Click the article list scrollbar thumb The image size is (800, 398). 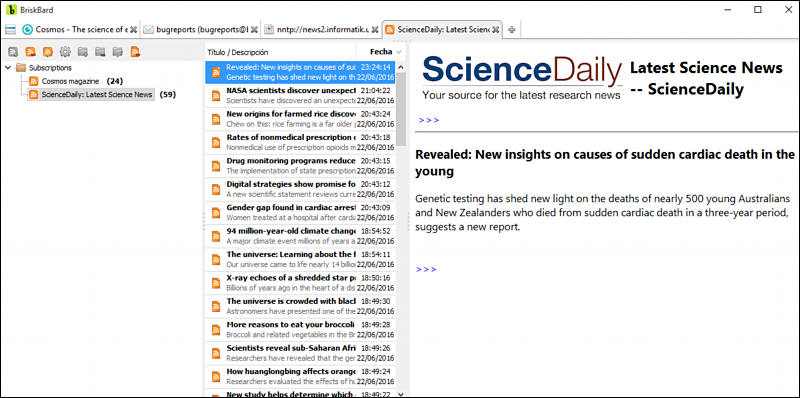401,108
